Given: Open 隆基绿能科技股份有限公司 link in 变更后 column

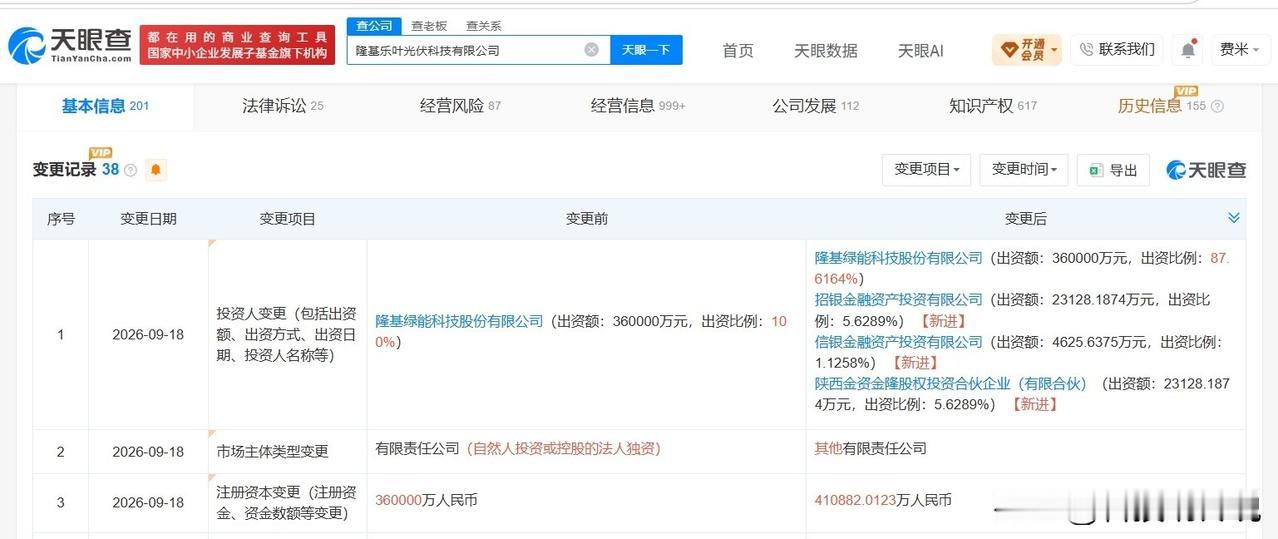Looking at the screenshot, I should pos(899,258).
